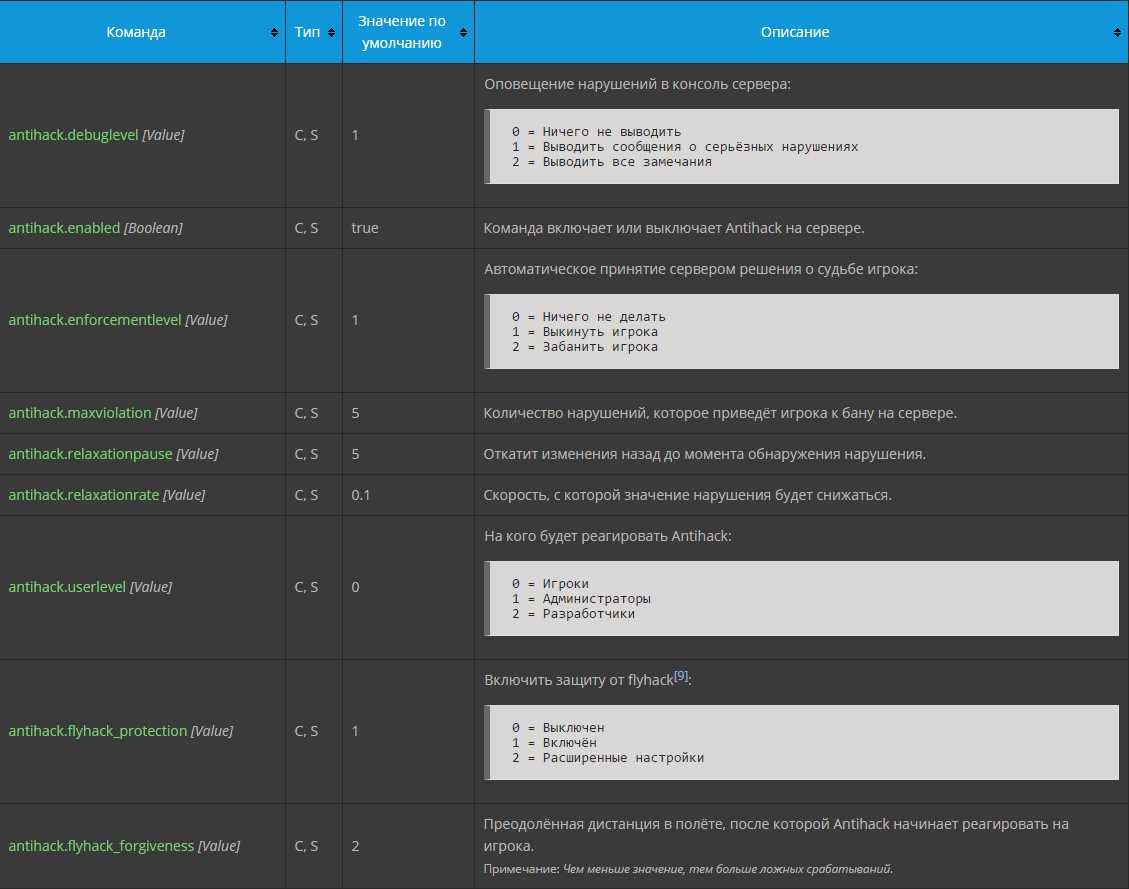The image size is (1129, 889).
Task: Click 'Автоматическое принятие сервером решения' text
Action: pyautogui.click(x=701, y=268)
